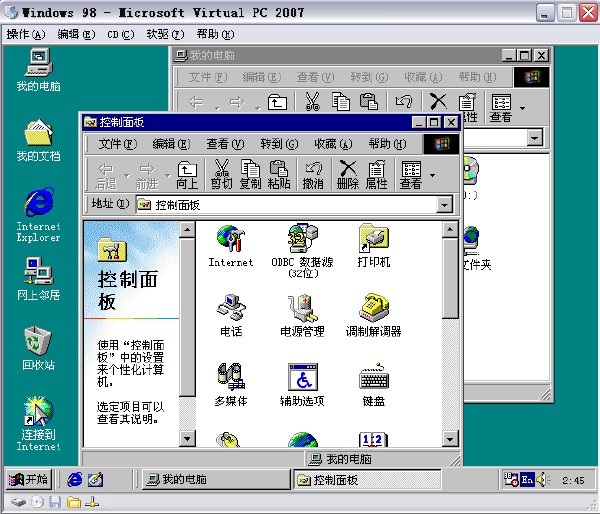Click the taskbar clock showing 2:45
The height and width of the screenshot is (514, 600).
click(x=573, y=480)
